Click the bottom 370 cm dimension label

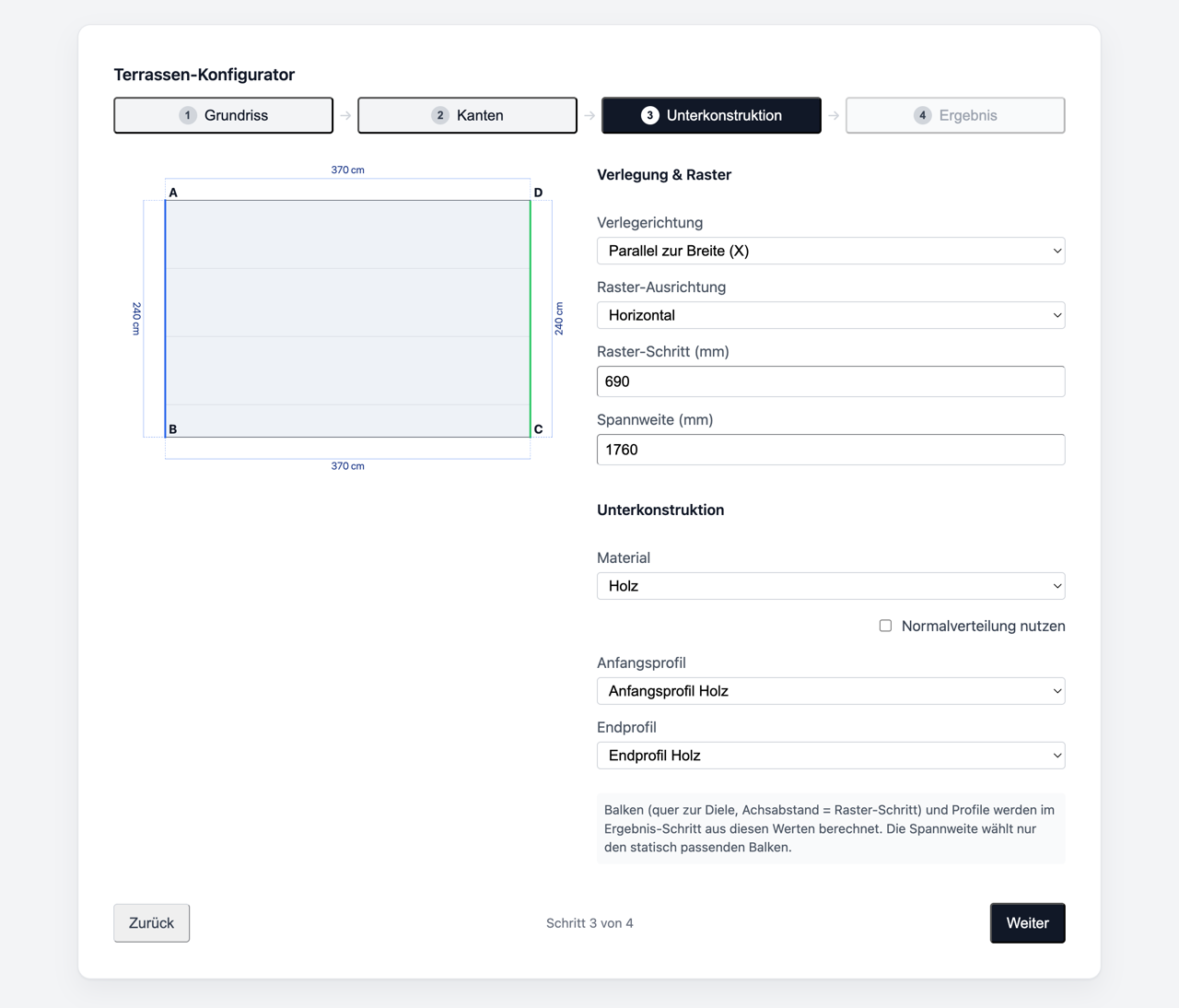(348, 466)
